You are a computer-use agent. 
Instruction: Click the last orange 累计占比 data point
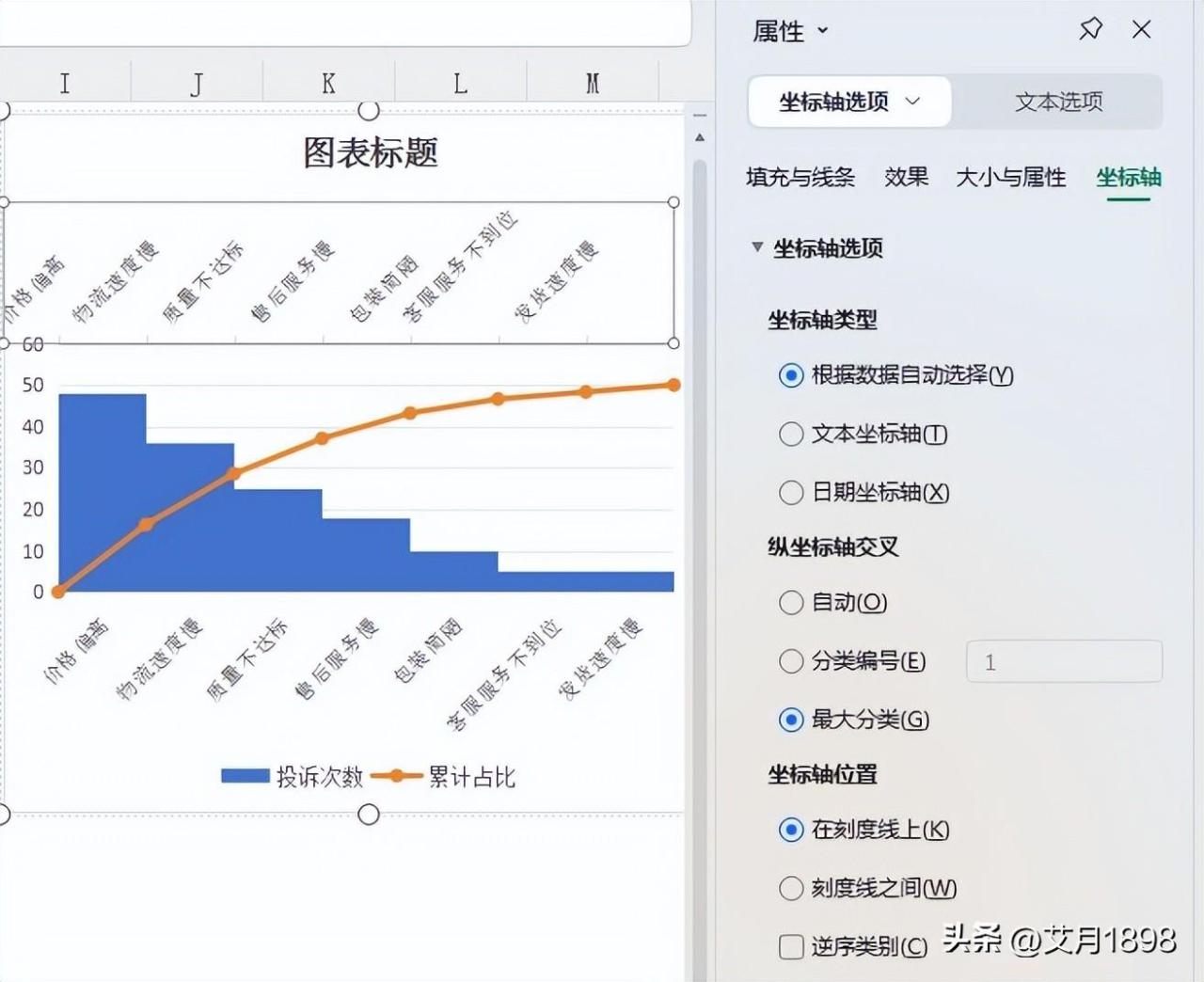pyautogui.click(x=673, y=385)
